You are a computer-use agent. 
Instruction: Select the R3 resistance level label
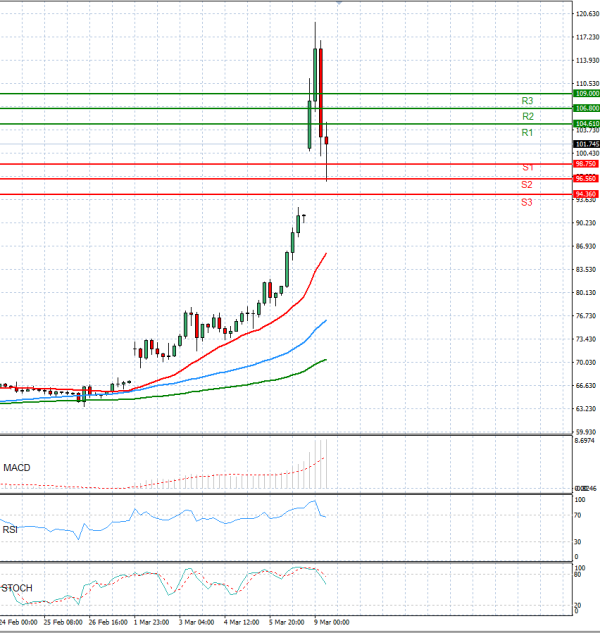[x=527, y=101]
